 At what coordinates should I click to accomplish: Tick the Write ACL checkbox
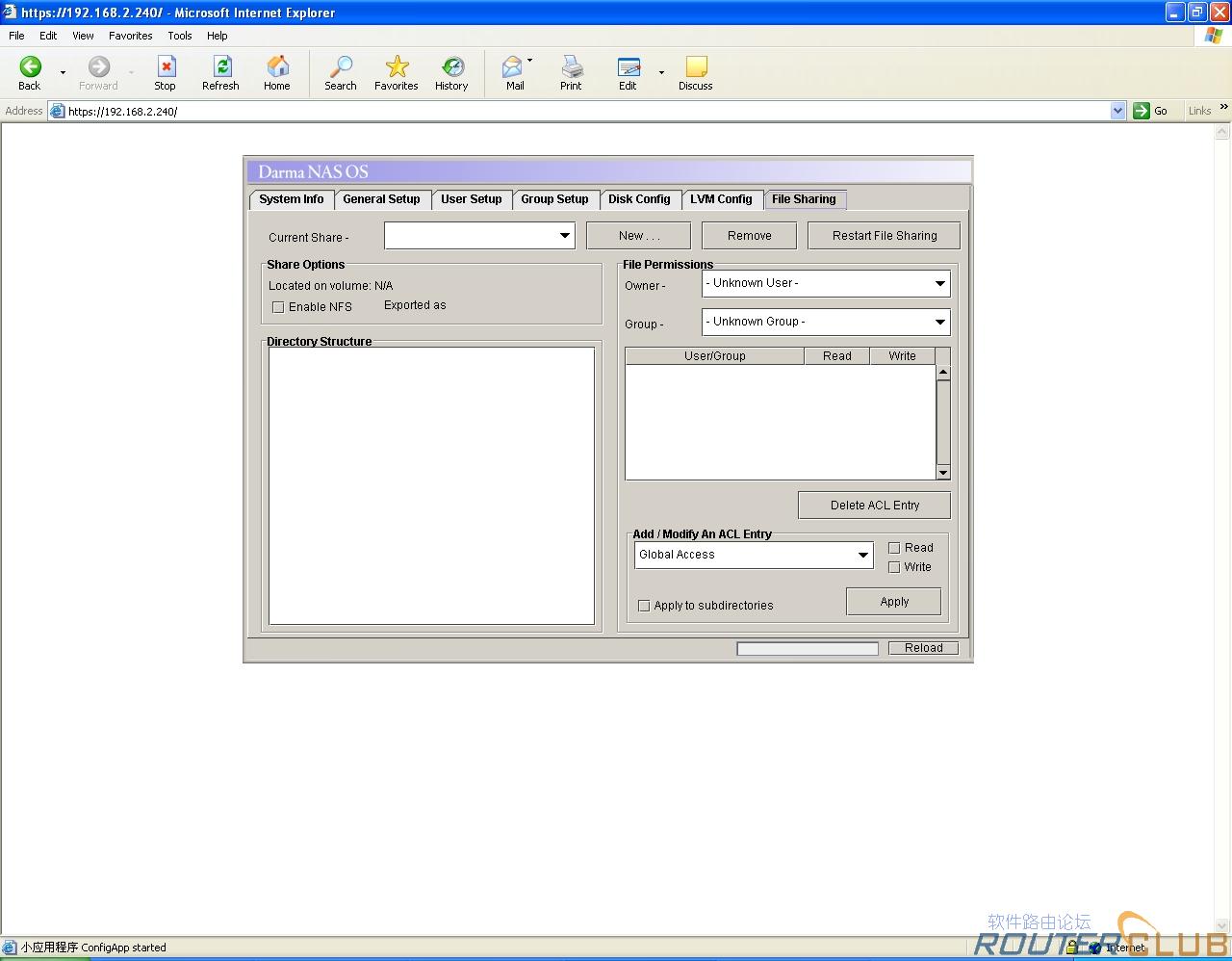pos(894,567)
